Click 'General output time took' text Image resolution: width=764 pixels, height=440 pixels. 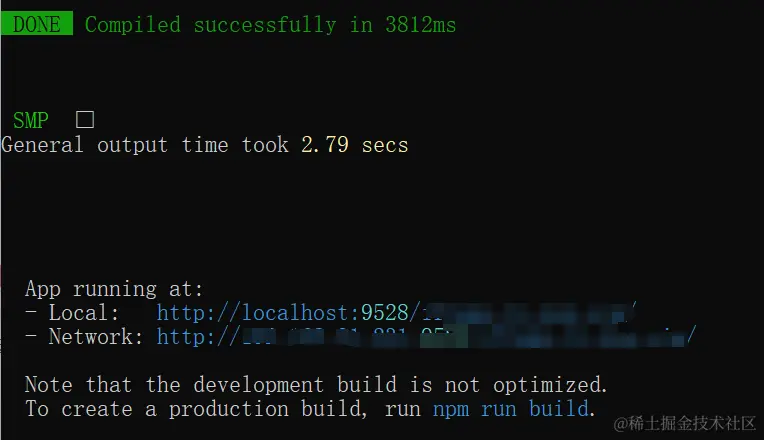pyautogui.click(x=145, y=145)
